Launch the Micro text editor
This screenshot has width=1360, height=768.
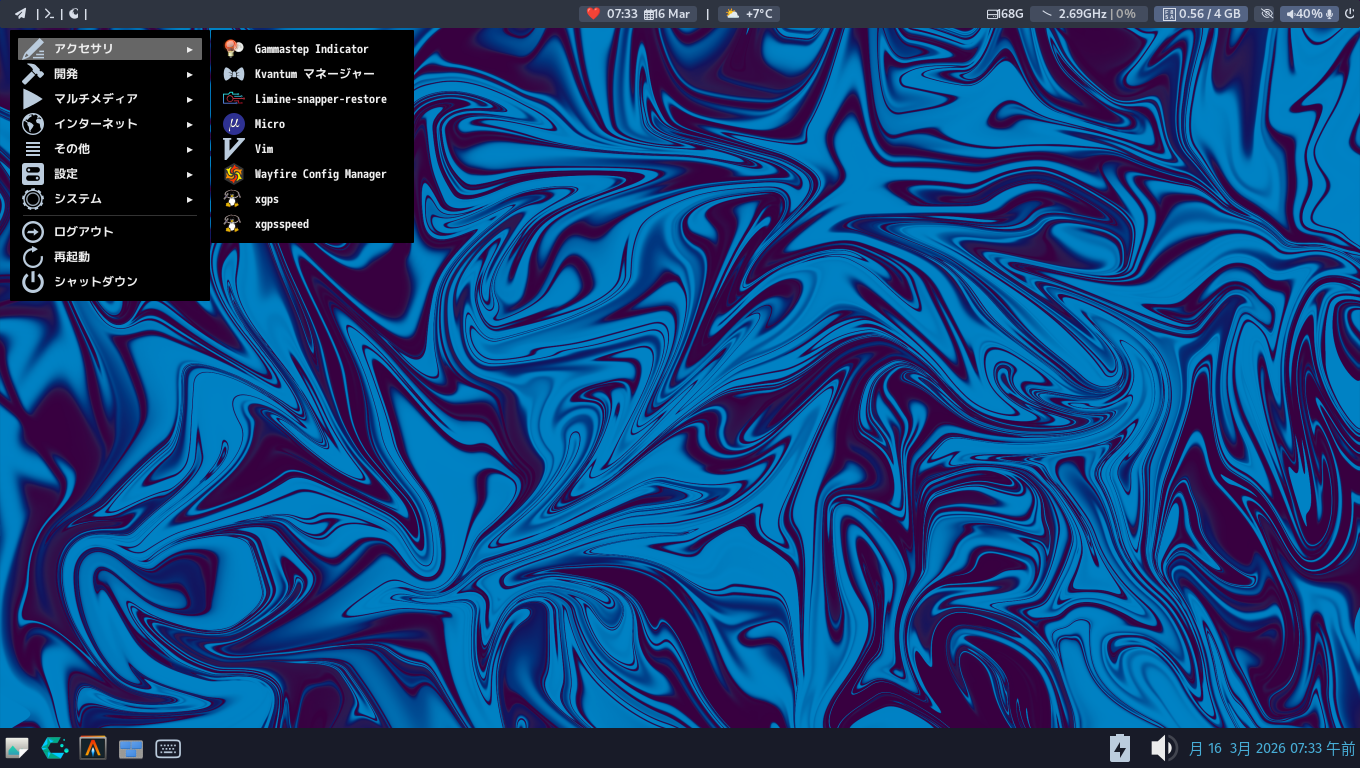312,124
